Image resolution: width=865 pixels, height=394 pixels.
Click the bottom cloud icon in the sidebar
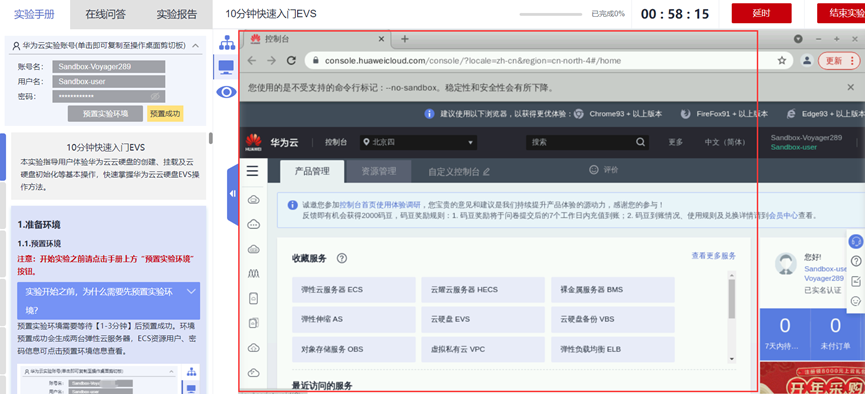click(x=254, y=372)
